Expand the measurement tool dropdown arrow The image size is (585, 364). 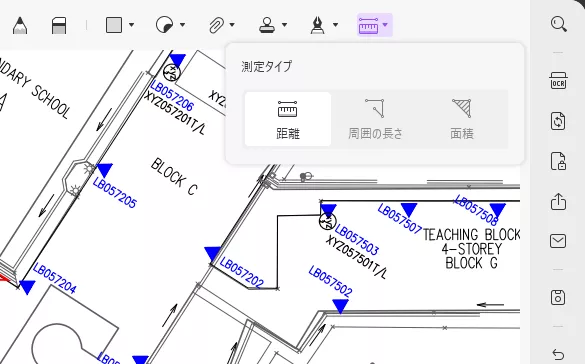click(385, 25)
